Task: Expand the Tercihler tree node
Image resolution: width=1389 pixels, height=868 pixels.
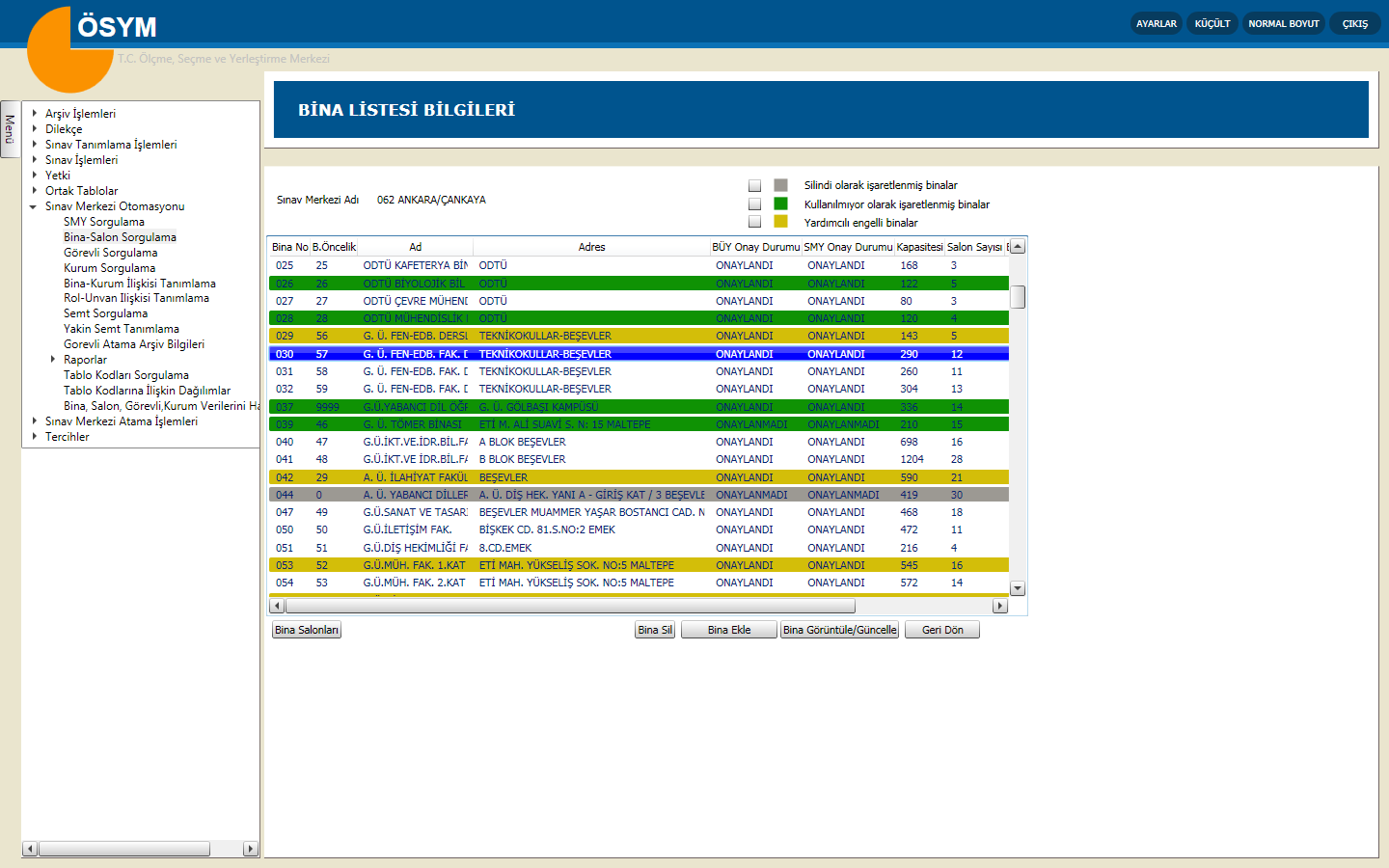Action: pyautogui.click(x=34, y=436)
